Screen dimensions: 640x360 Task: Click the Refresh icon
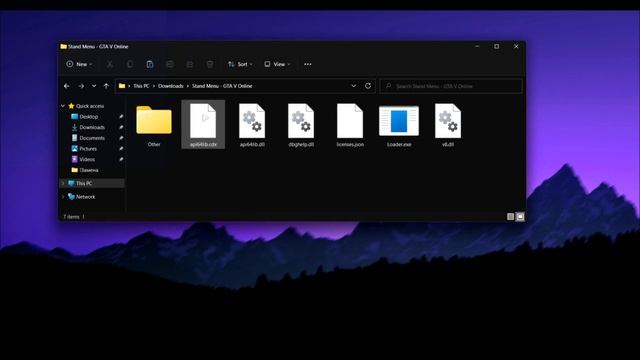coord(368,86)
